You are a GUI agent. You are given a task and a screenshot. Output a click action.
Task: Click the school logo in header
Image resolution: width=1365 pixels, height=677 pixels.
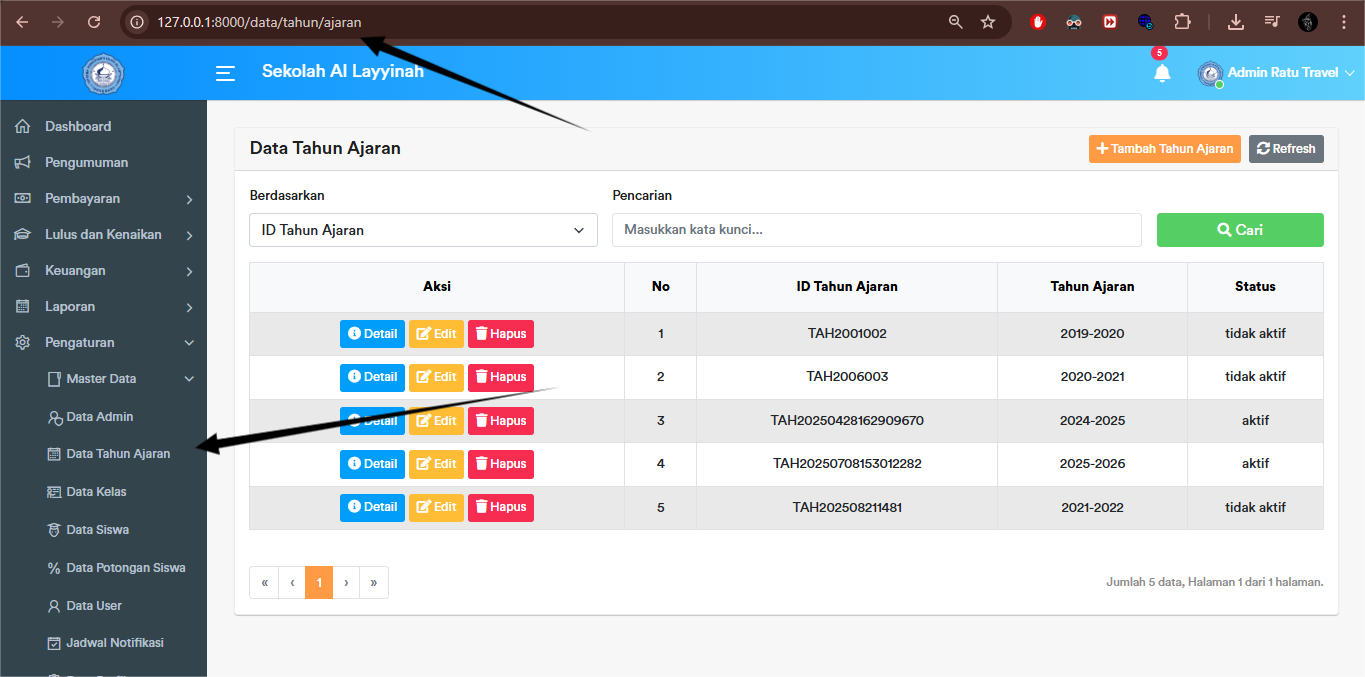coord(103,73)
